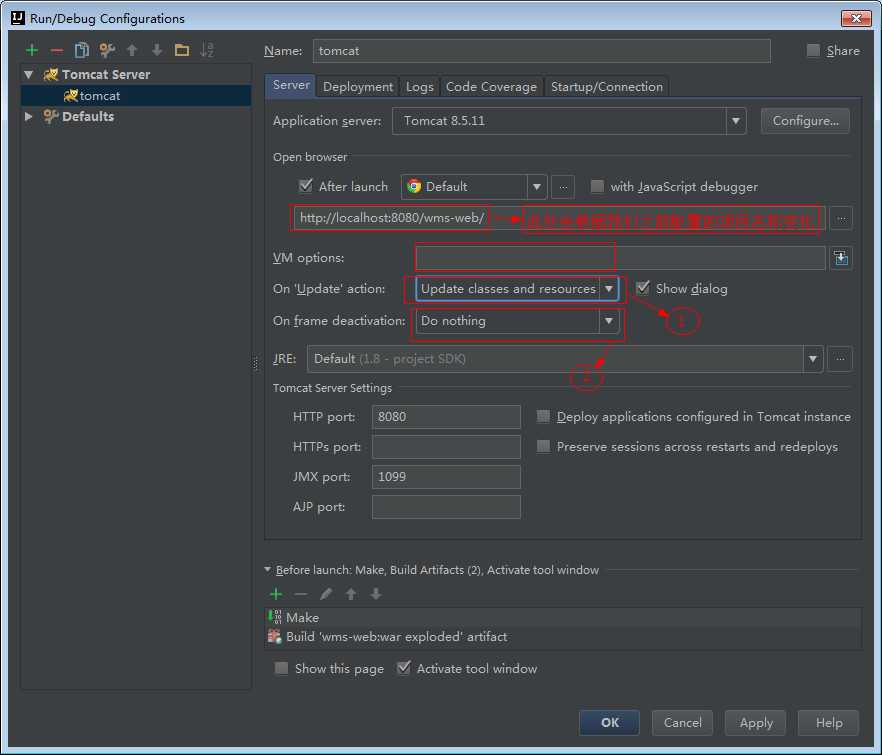Click Chrome icon in browser dropdown
The image size is (882, 755).
pyautogui.click(x=414, y=186)
